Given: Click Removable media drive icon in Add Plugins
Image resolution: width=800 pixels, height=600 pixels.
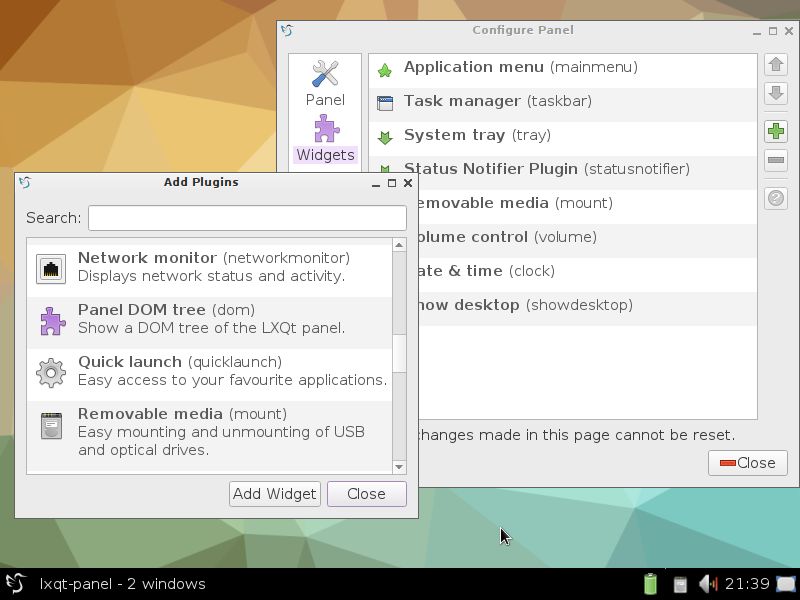Looking at the screenshot, I should tap(51, 426).
